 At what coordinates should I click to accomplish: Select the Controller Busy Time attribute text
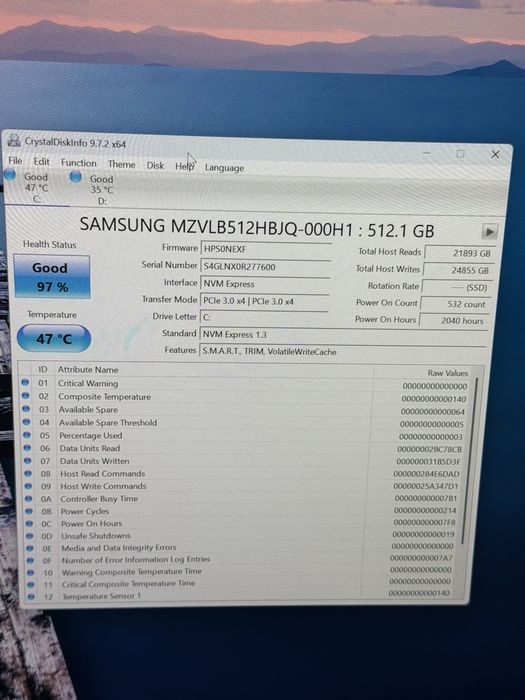pos(99,499)
